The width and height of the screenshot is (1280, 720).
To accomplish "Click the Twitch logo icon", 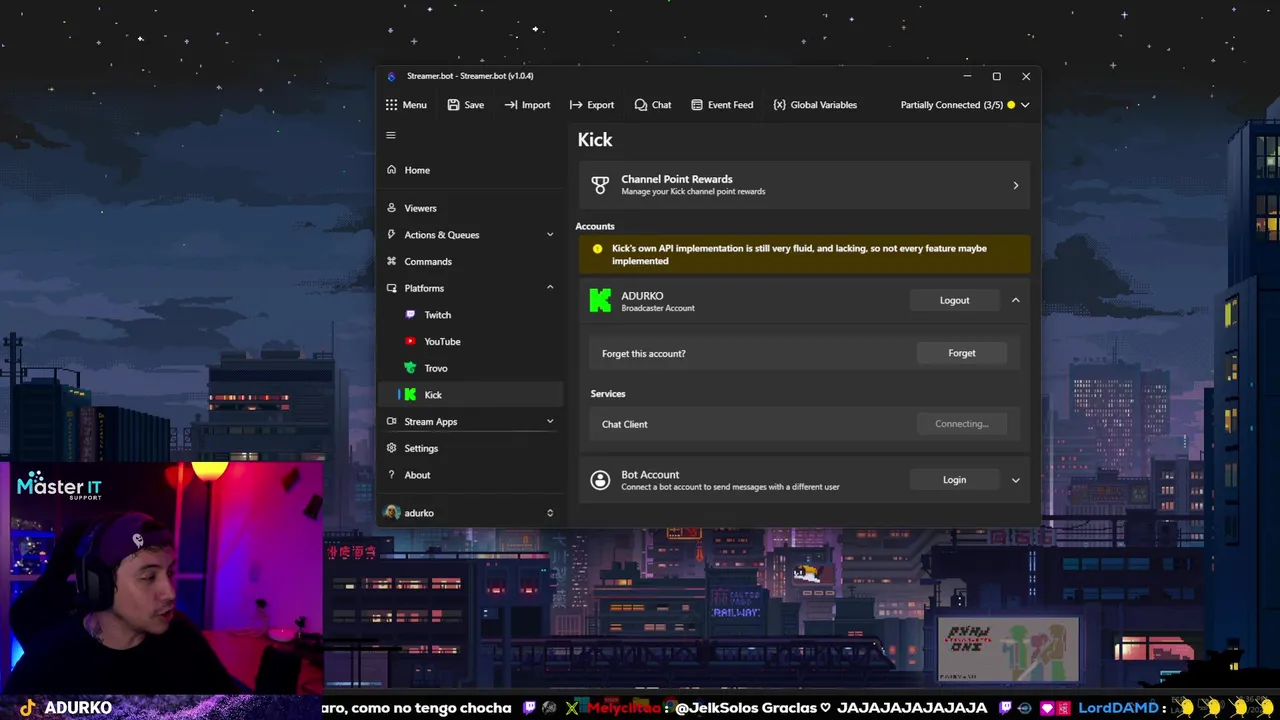I will point(410,315).
